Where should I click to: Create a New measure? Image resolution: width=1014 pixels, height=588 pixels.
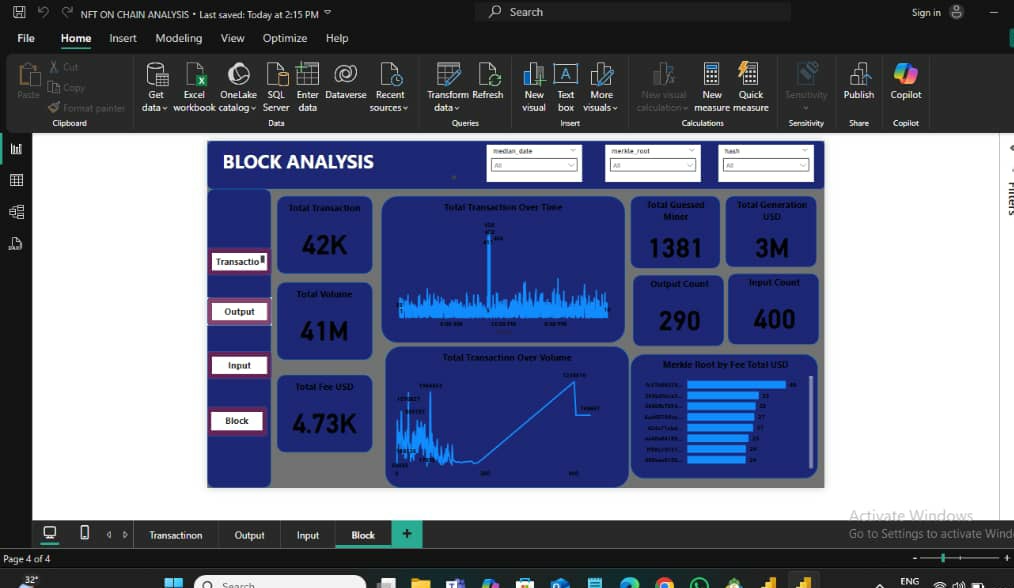[x=711, y=87]
